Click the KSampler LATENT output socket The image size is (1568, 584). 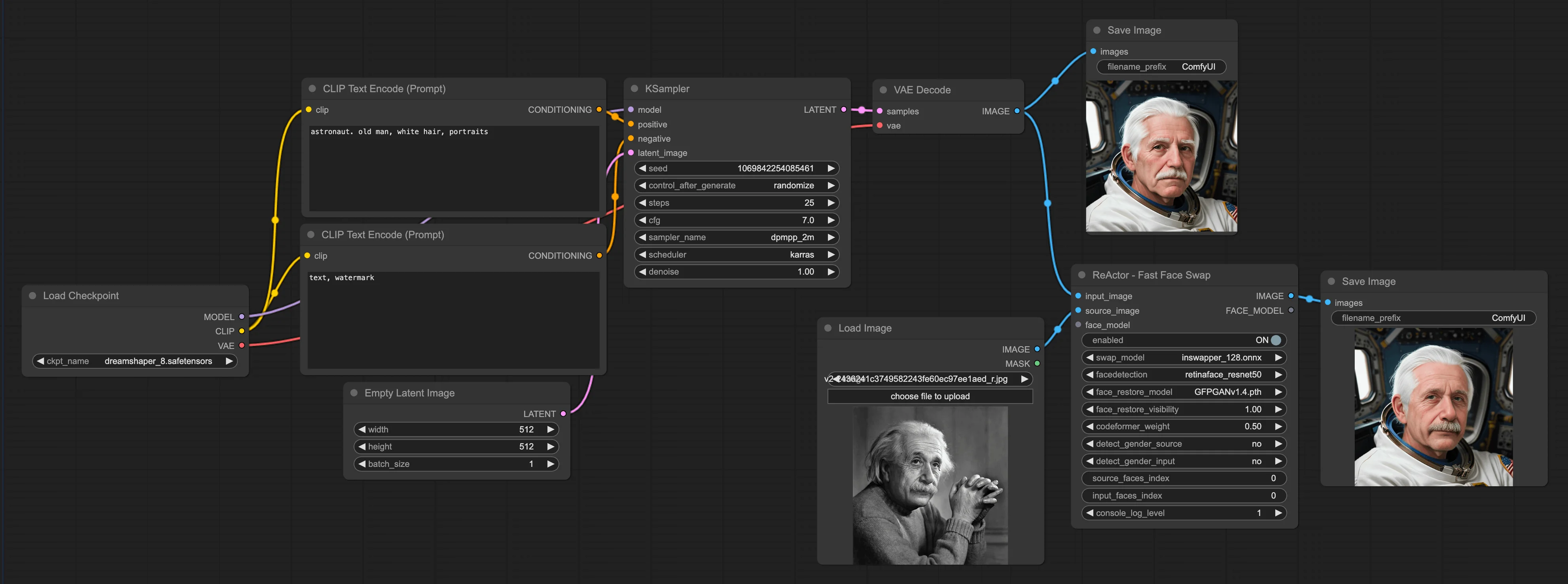click(x=843, y=110)
